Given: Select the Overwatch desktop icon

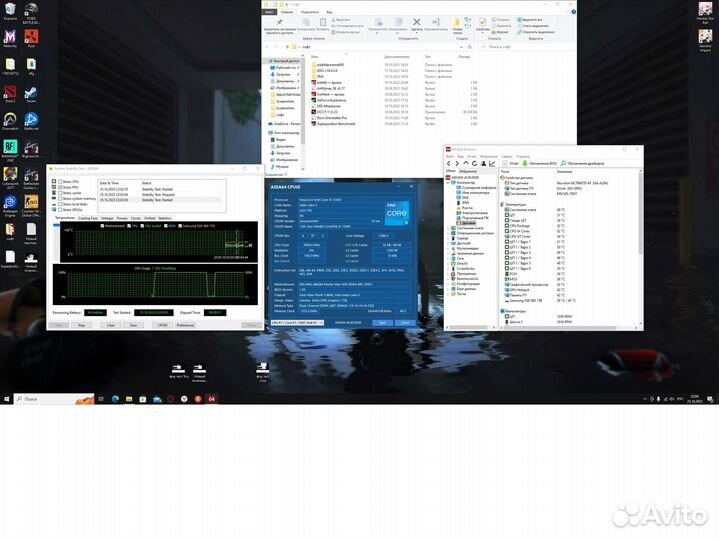Looking at the screenshot, I should point(10,120).
